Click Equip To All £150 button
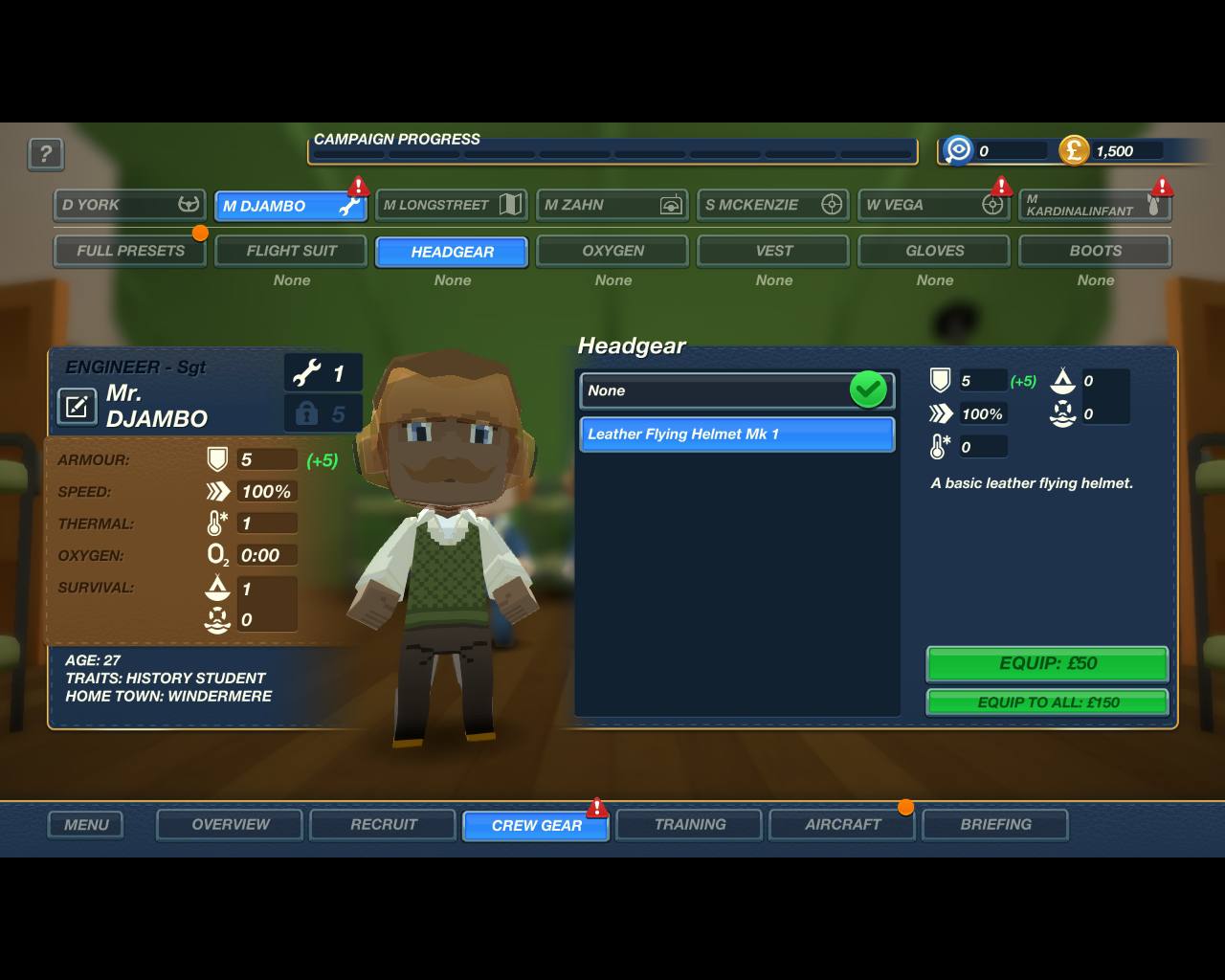Image resolution: width=1225 pixels, height=980 pixels. coord(1047,702)
